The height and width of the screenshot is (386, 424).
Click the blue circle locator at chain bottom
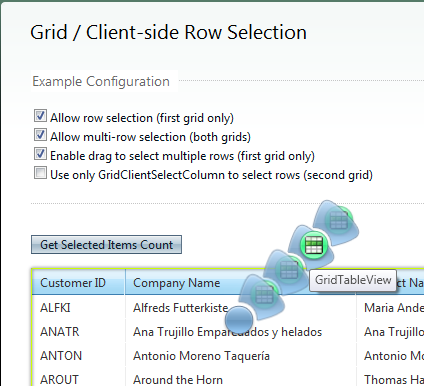(x=239, y=319)
